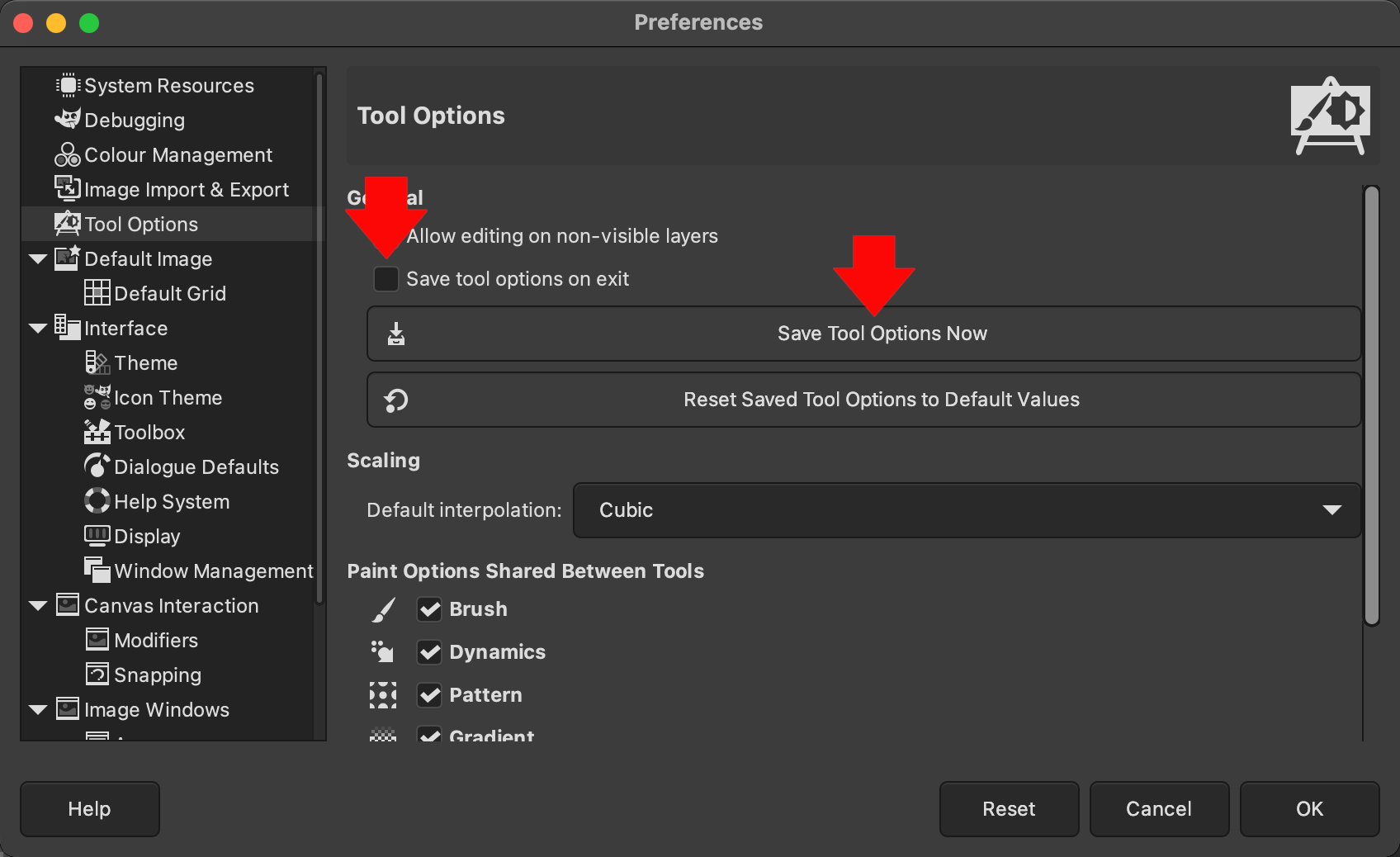Click the Image Import & Export icon
The image size is (1400, 857).
coord(68,189)
